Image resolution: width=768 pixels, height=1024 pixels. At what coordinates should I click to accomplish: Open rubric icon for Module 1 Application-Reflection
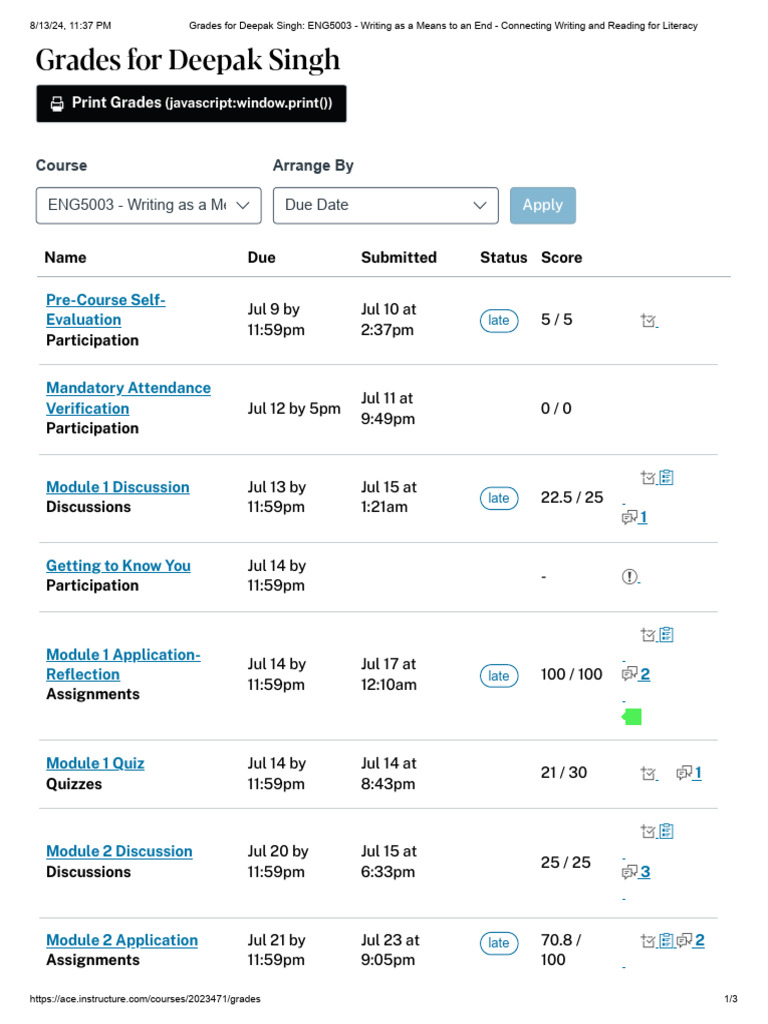coord(667,634)
